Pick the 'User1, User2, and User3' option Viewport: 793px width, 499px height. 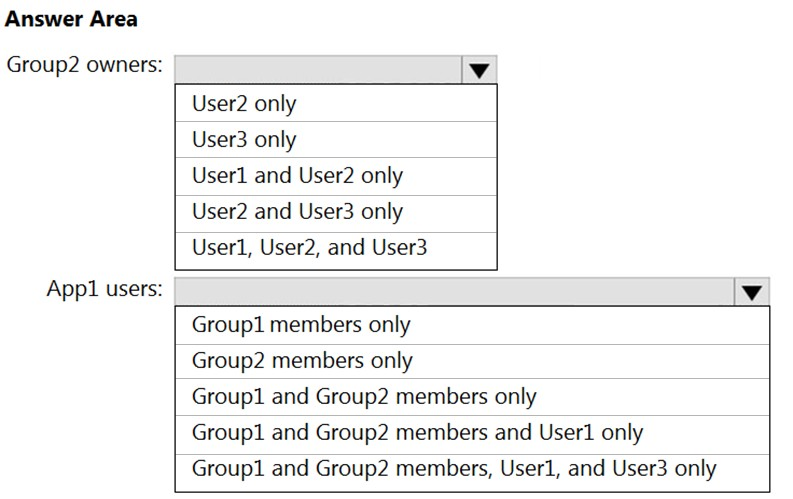coord(309,248)
